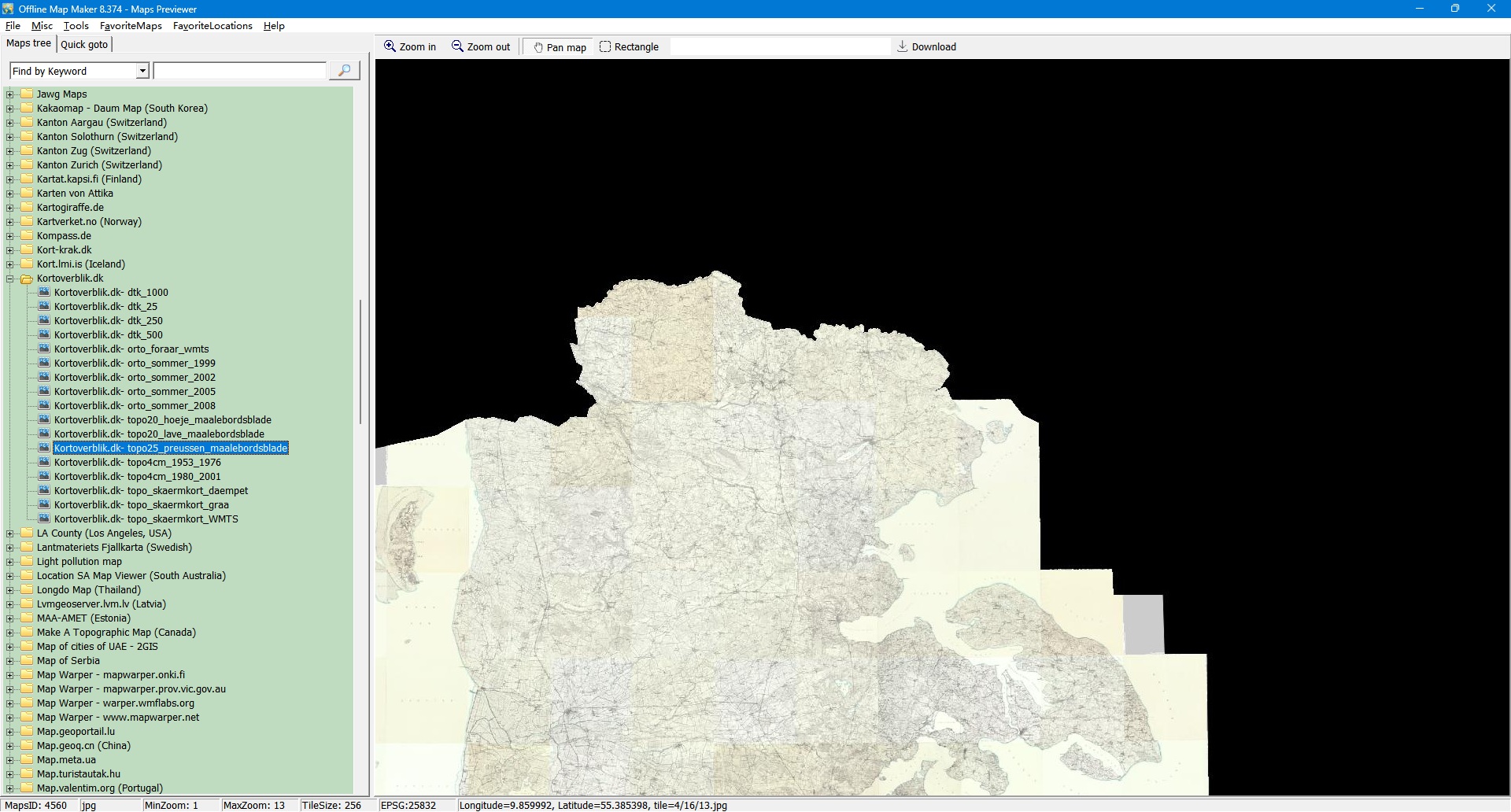Select map icon for Kortoverblik.dk- dtk_1000
1511x812 pixels.
[44, 292]
